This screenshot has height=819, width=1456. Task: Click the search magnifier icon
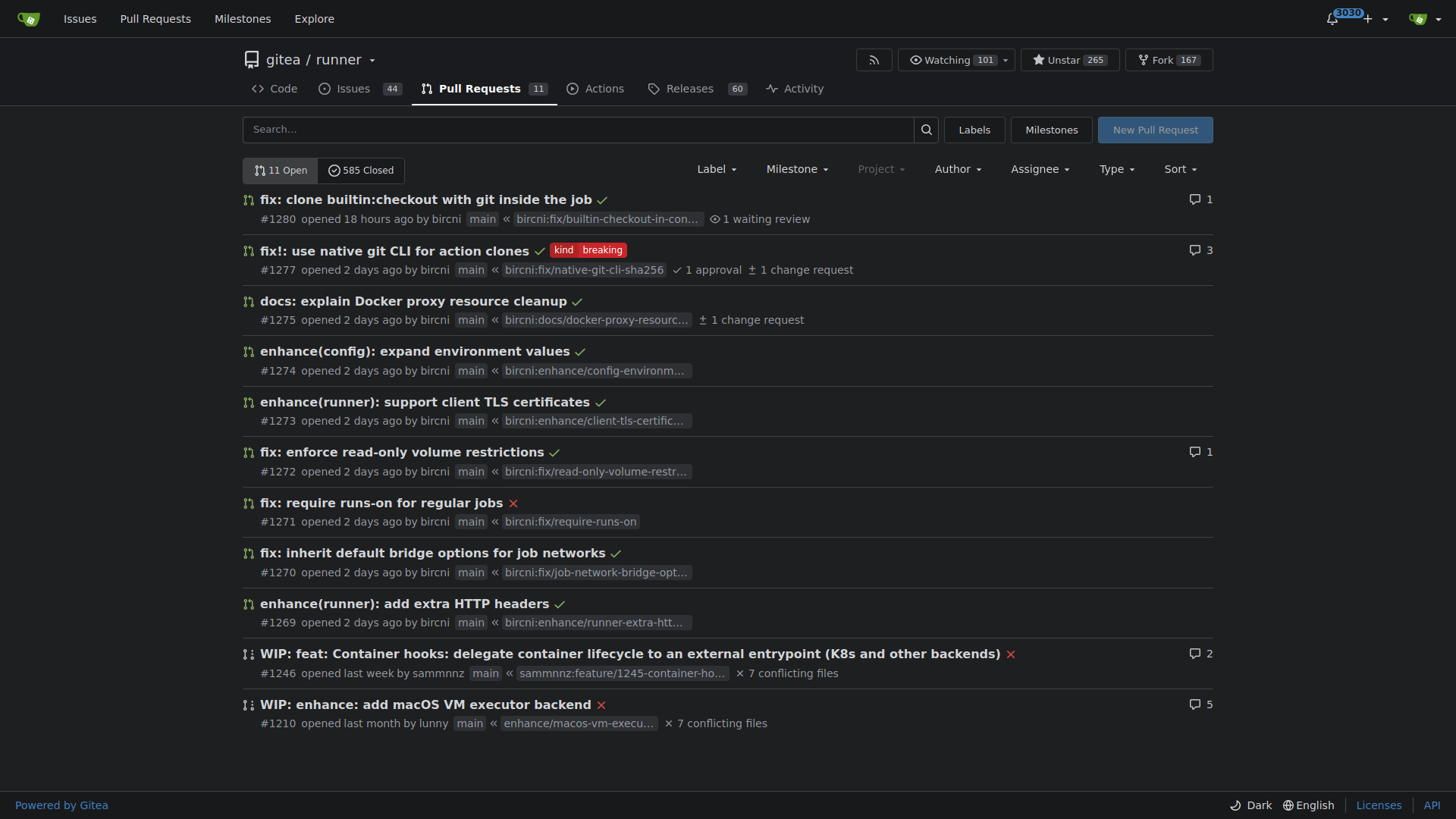(926, 130)
